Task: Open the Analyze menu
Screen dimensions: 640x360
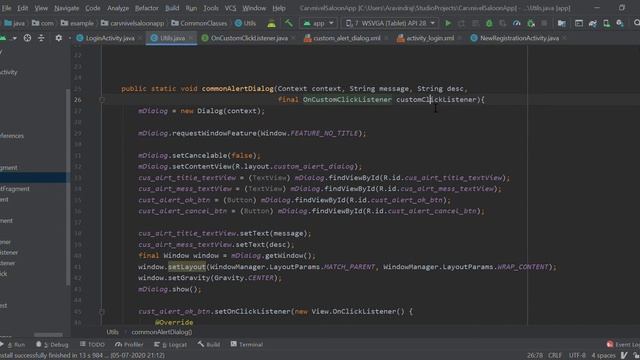Action: (x=118, y=8)
